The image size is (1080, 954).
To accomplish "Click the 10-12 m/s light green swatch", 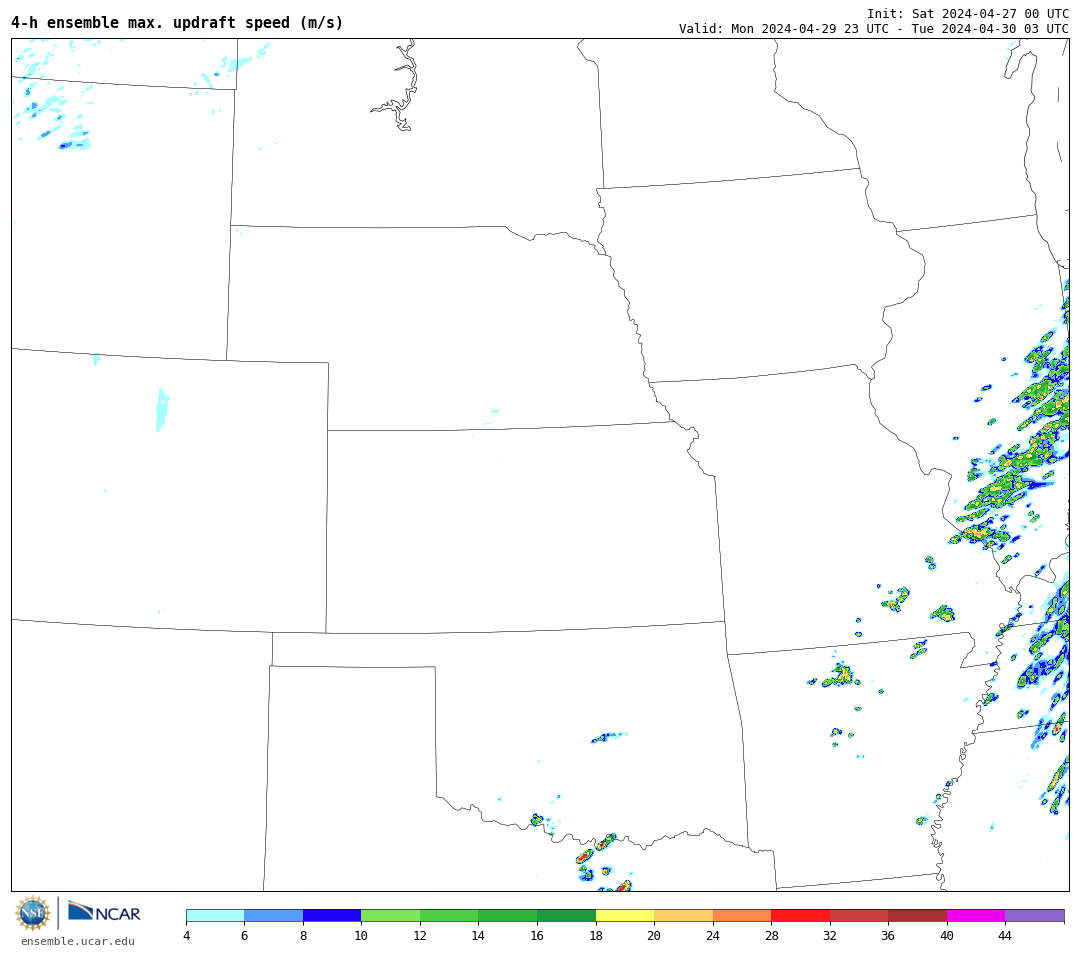I will coord(391,915).
